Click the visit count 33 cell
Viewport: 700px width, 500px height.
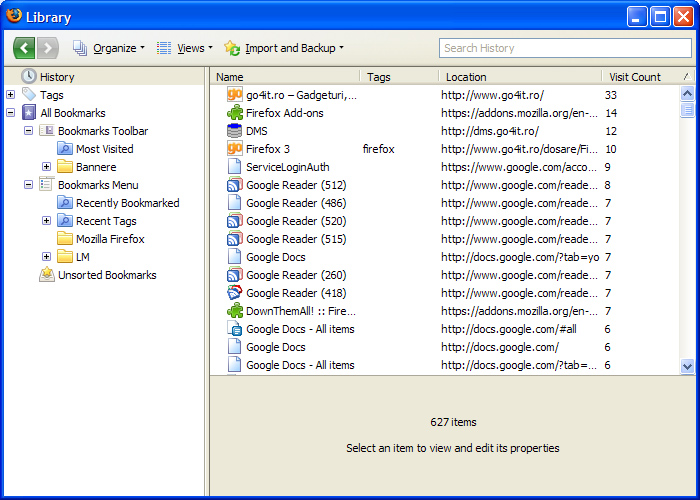(611, 95)
